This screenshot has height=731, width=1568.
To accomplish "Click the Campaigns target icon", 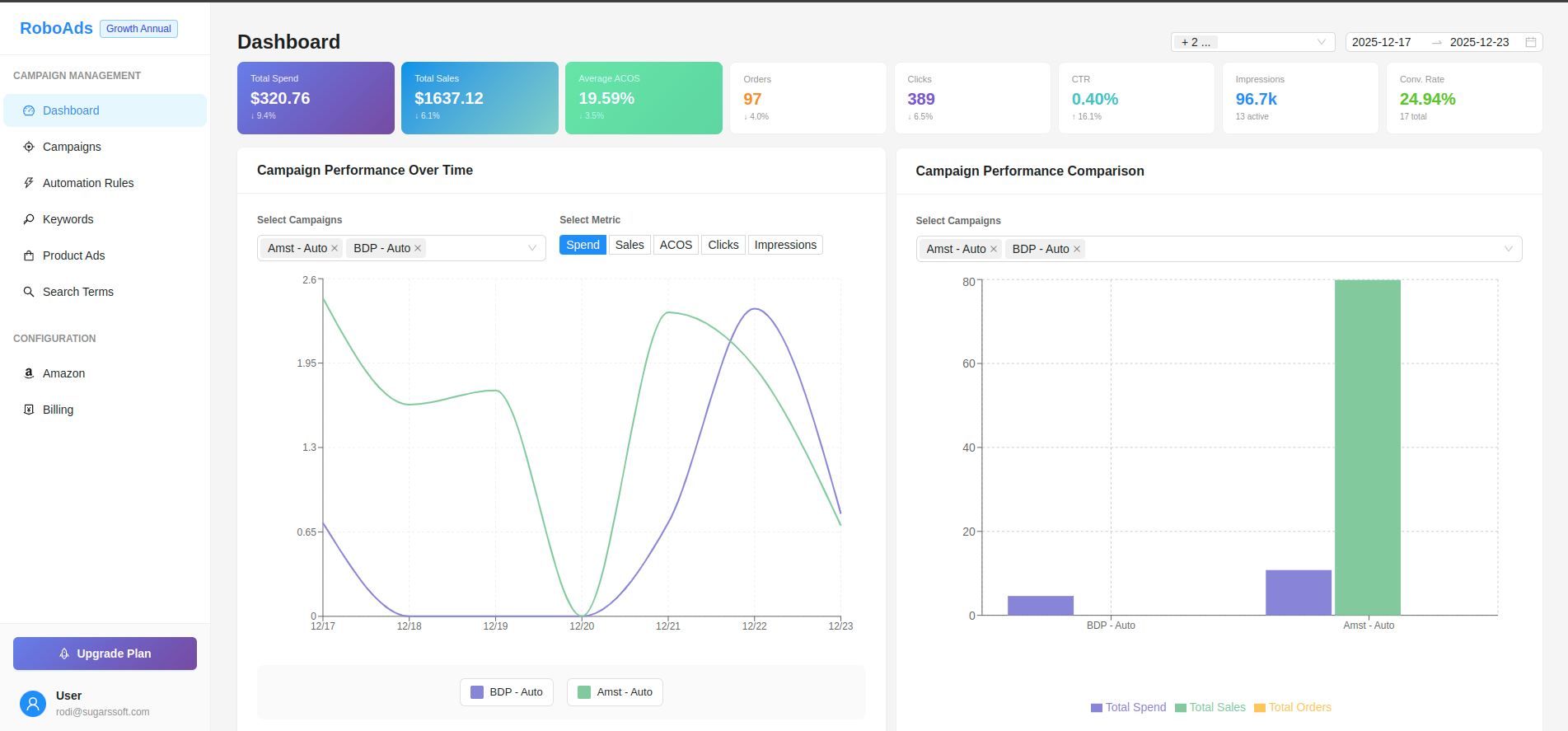I will point(29,147).
